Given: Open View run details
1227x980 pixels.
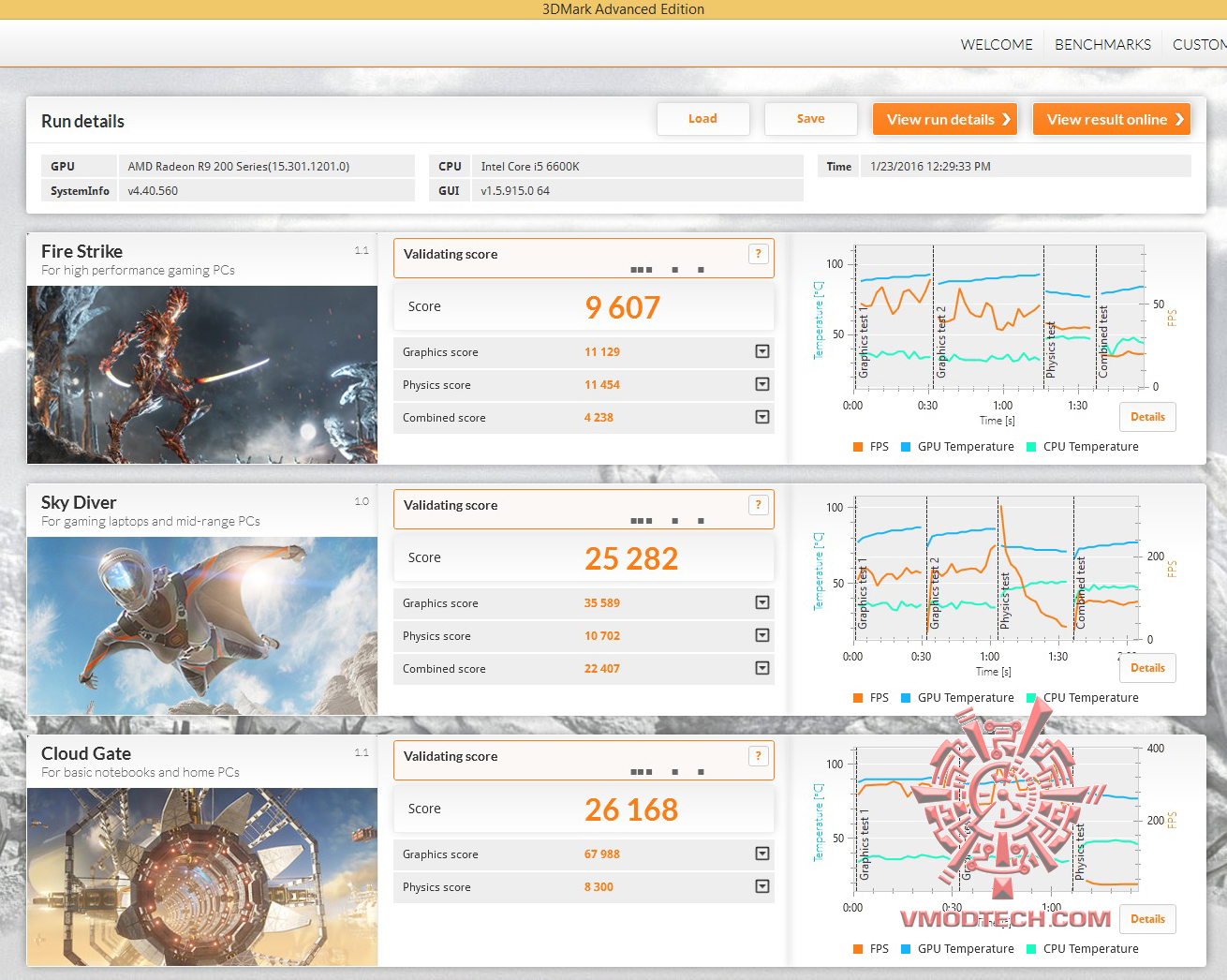Looking at the screenshot, I should click(x=945, y=119).
